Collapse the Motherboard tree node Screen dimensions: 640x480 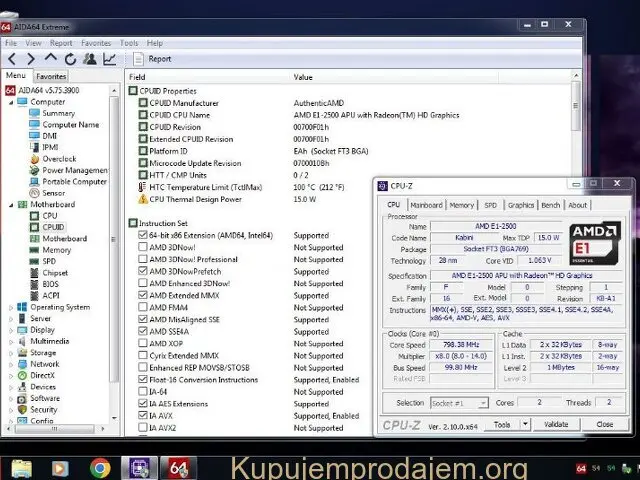coord(9,204)
